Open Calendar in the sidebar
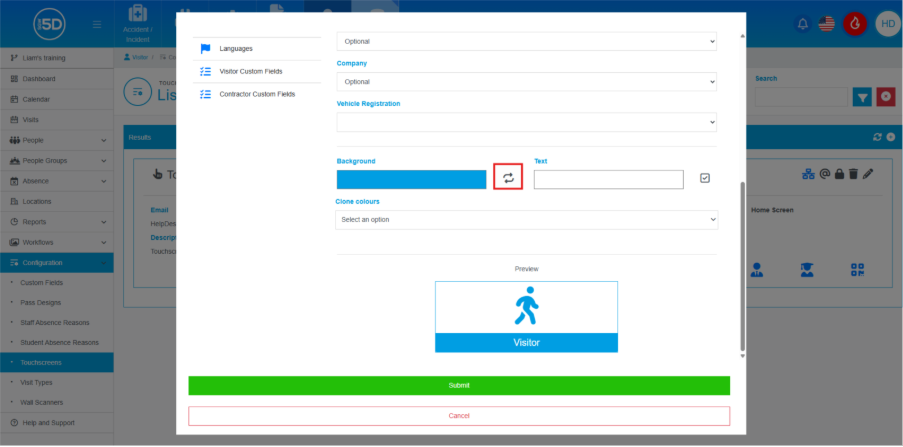The width and height of the screenshot is (903, 447). [x=56, y=99]
